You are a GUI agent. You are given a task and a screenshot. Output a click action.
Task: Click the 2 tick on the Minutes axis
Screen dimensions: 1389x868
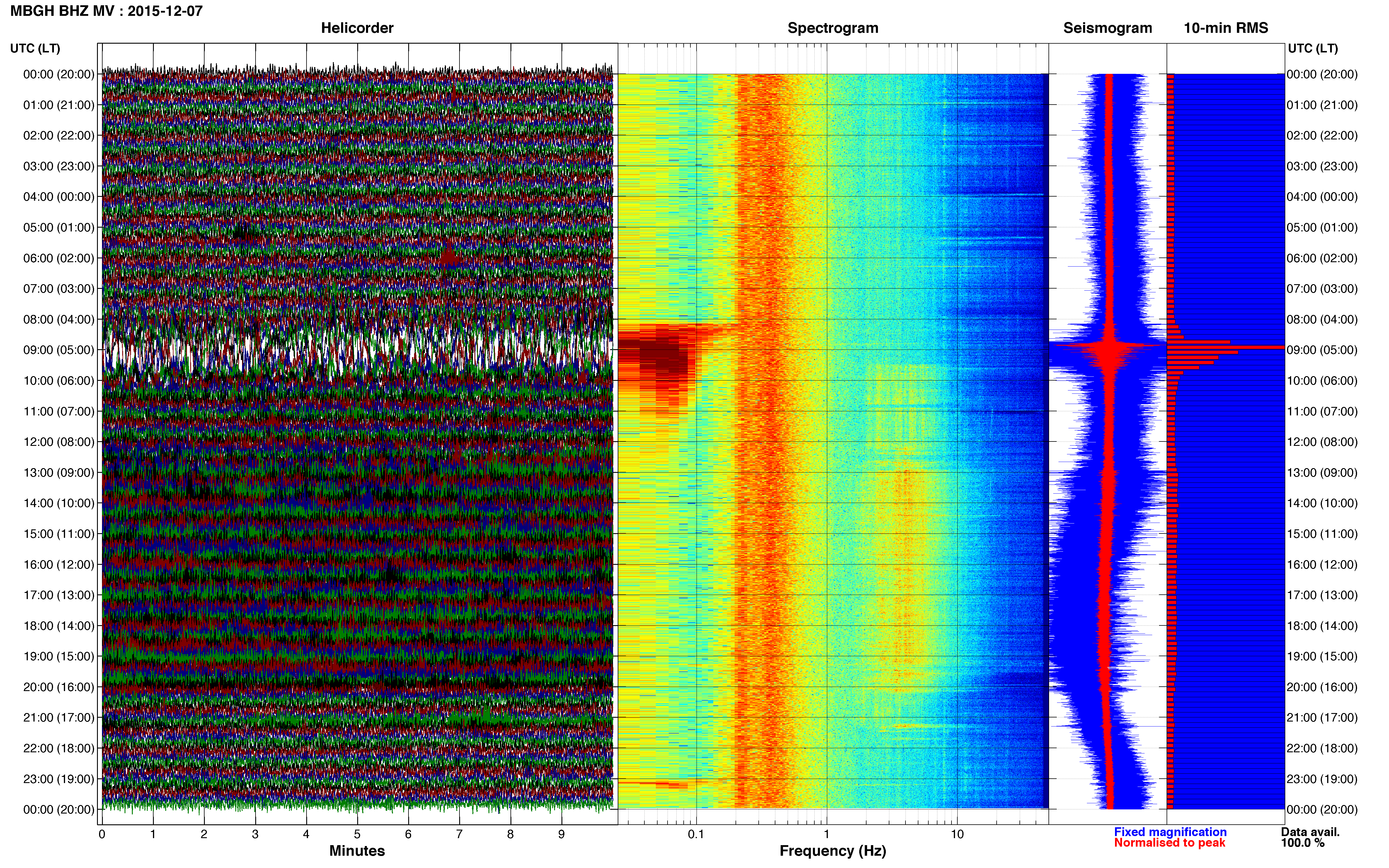click(x=204, y=835)
